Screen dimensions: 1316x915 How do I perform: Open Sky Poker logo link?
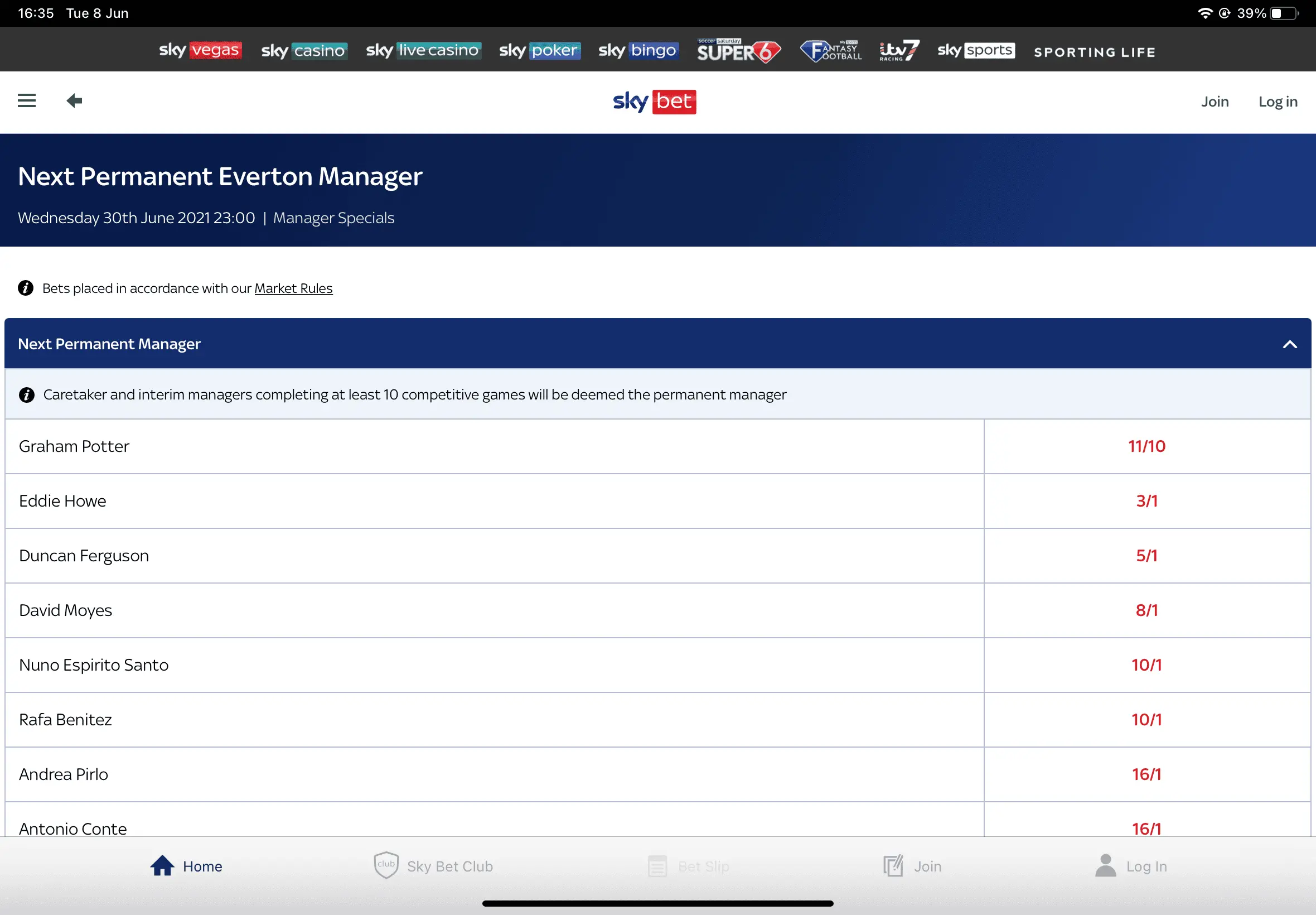[x=540, y=50]
